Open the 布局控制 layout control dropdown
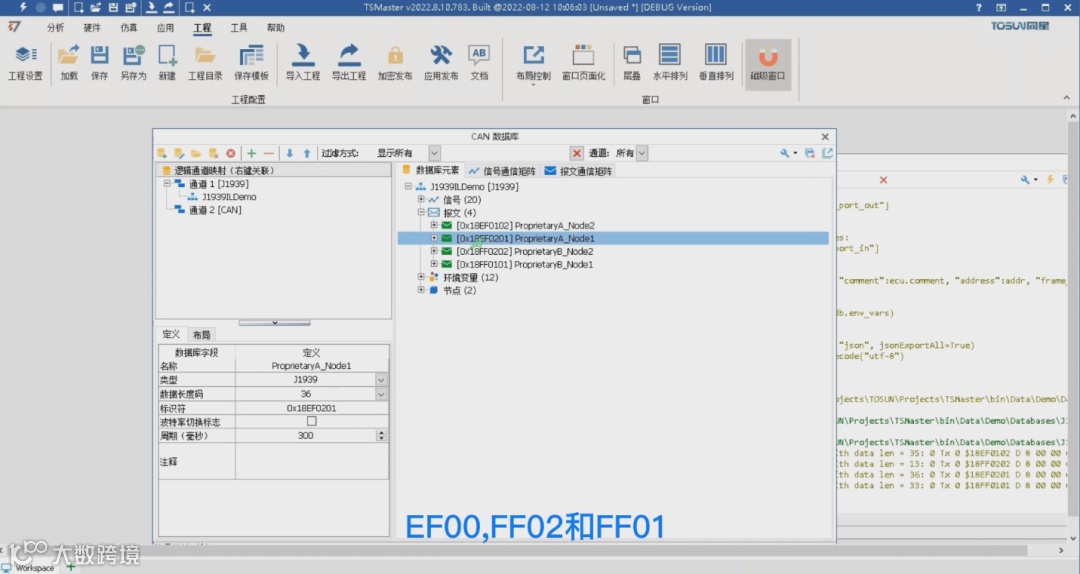 click(x=533, y=64)
